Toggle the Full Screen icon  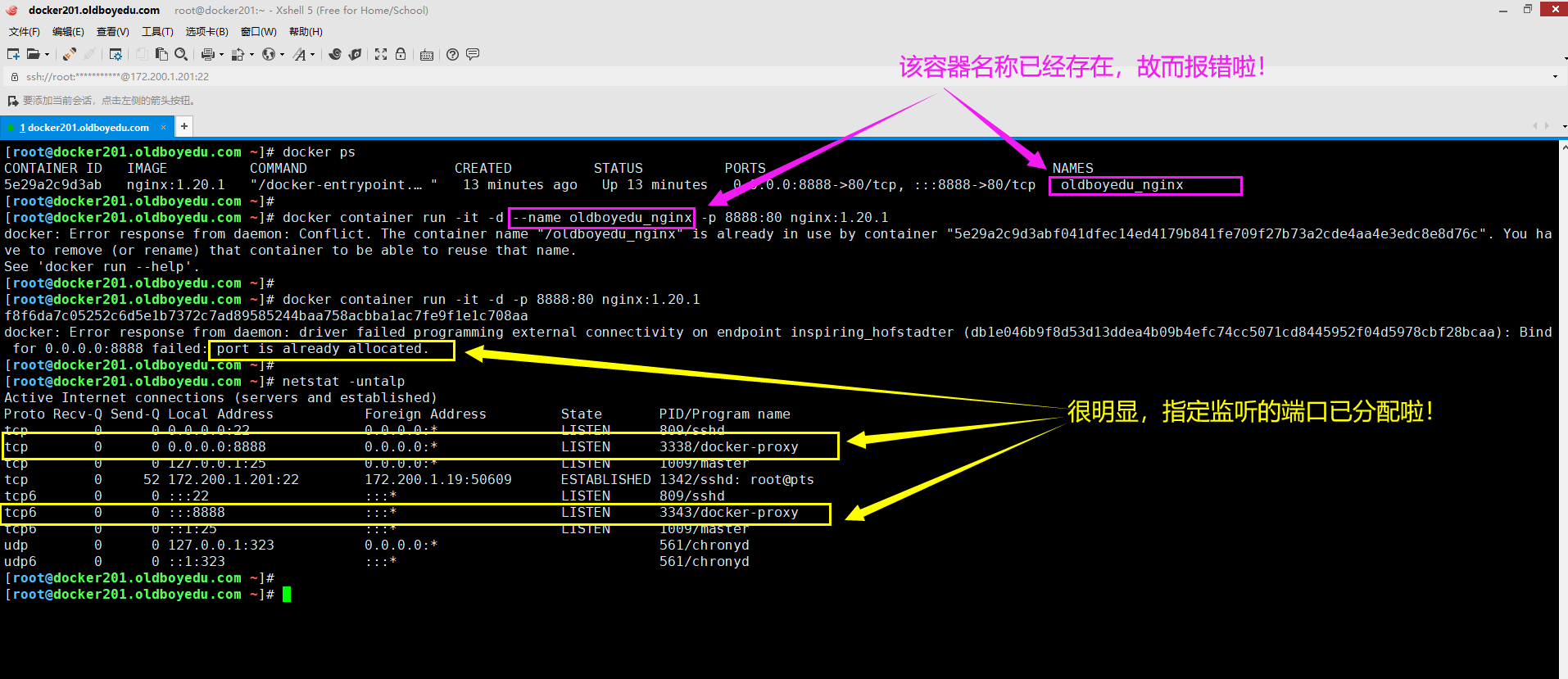(381, 54)
